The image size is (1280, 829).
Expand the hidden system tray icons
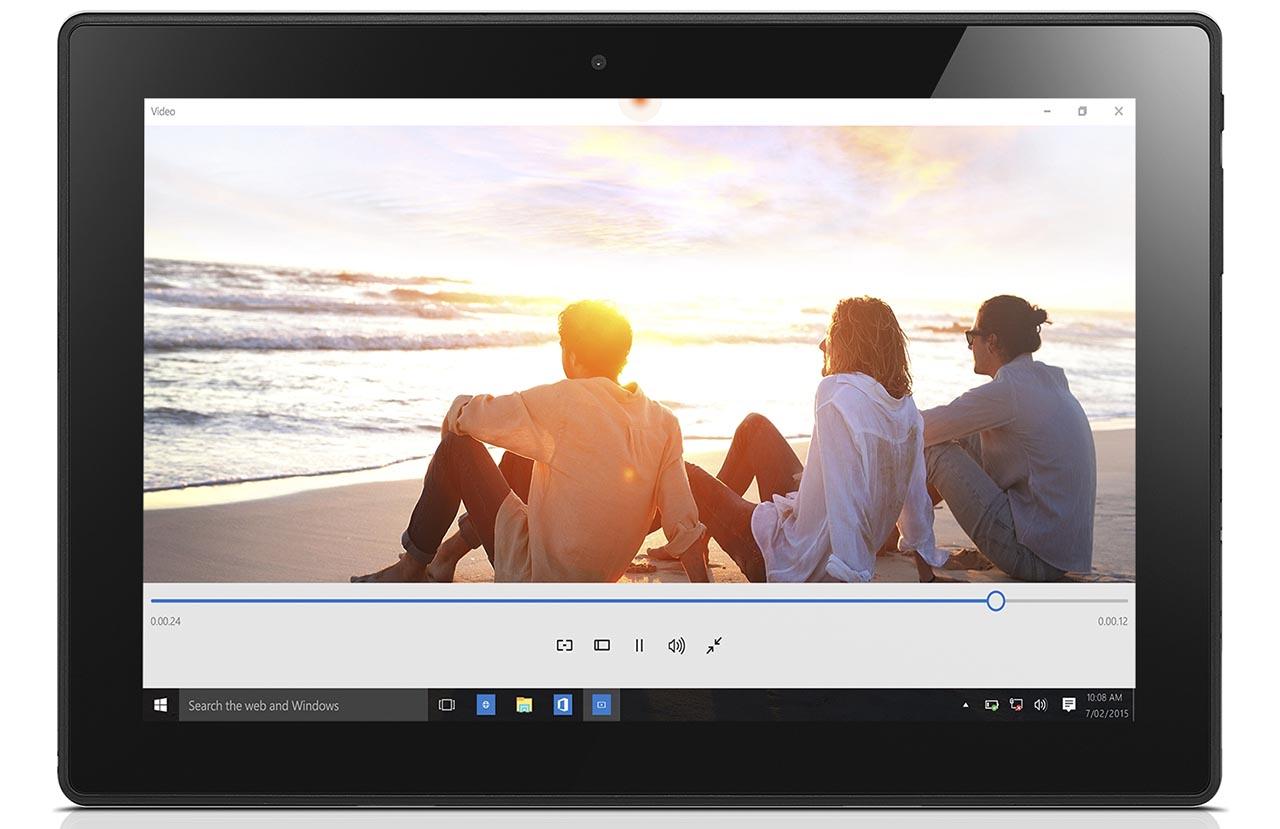(965, 705)
